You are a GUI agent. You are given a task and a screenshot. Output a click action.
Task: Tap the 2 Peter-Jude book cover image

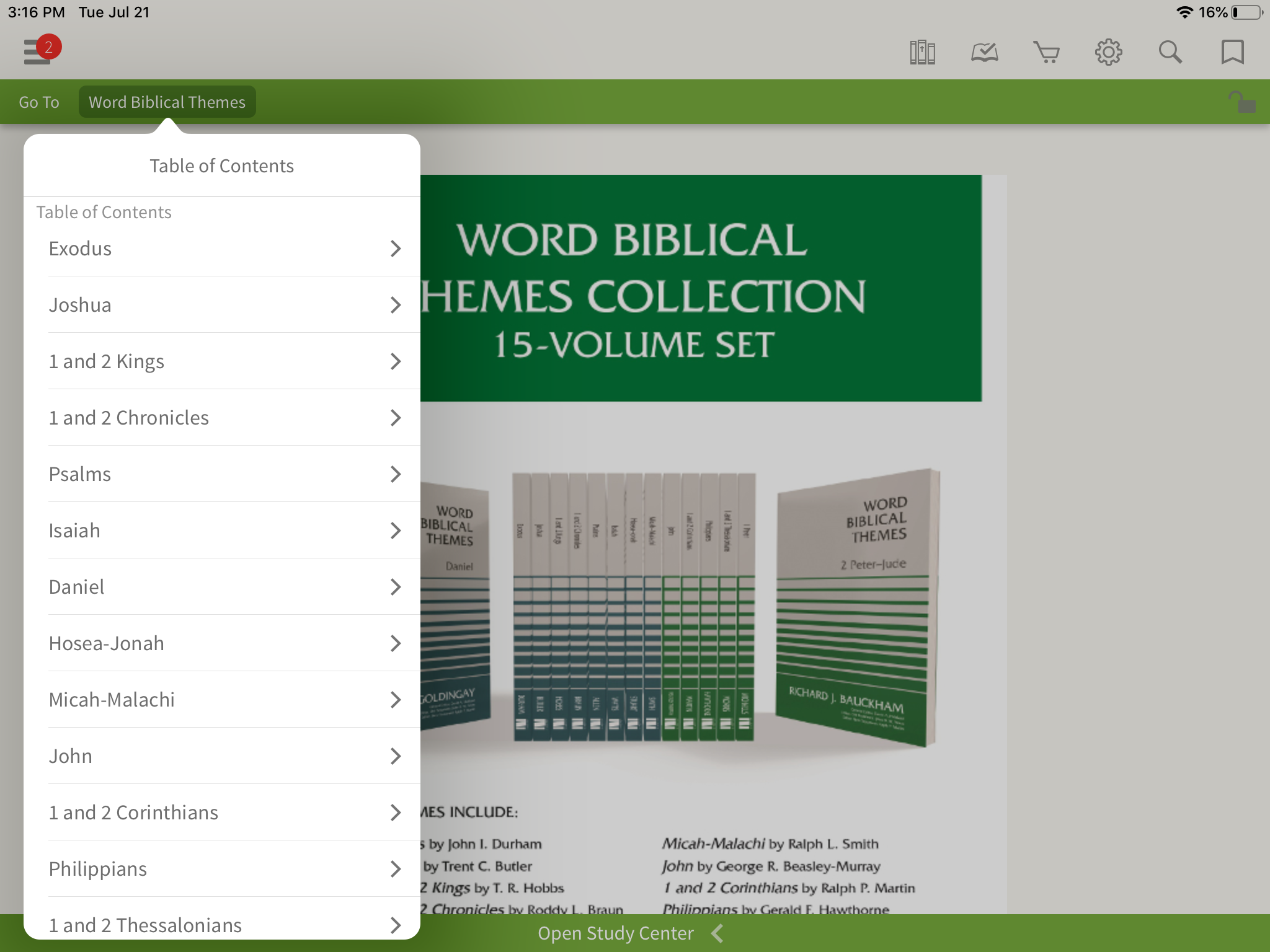click(x=858, y=607)
